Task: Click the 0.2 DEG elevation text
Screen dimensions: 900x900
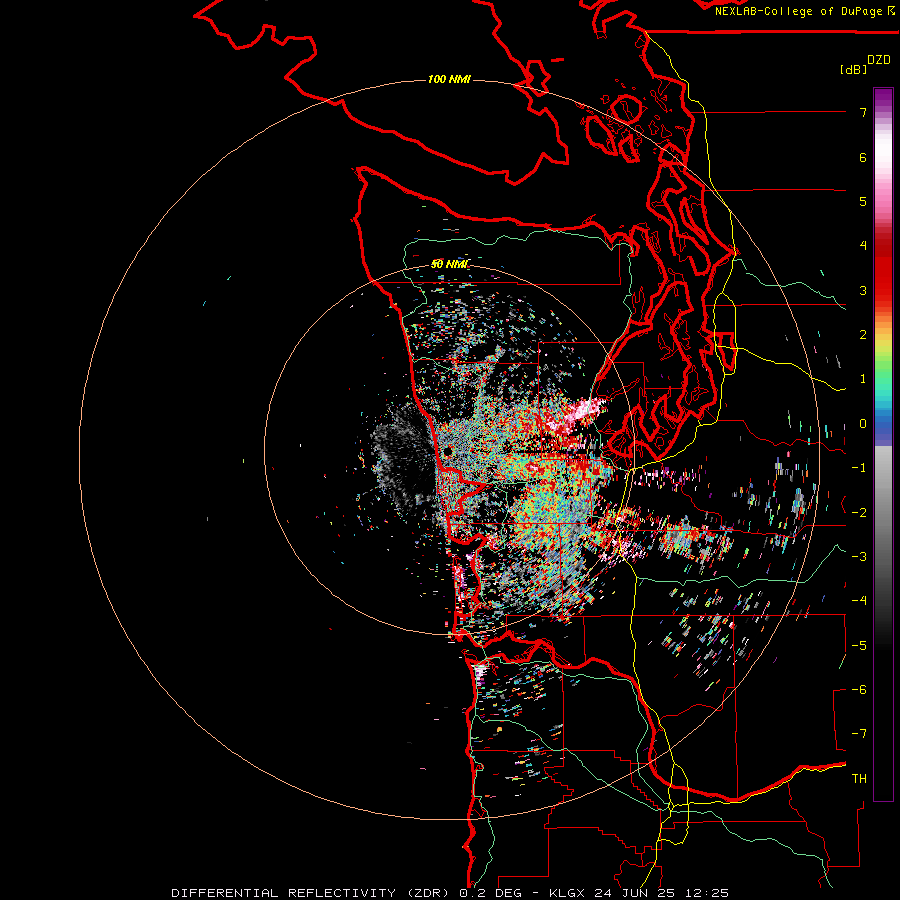Action: tap(490, 893)
